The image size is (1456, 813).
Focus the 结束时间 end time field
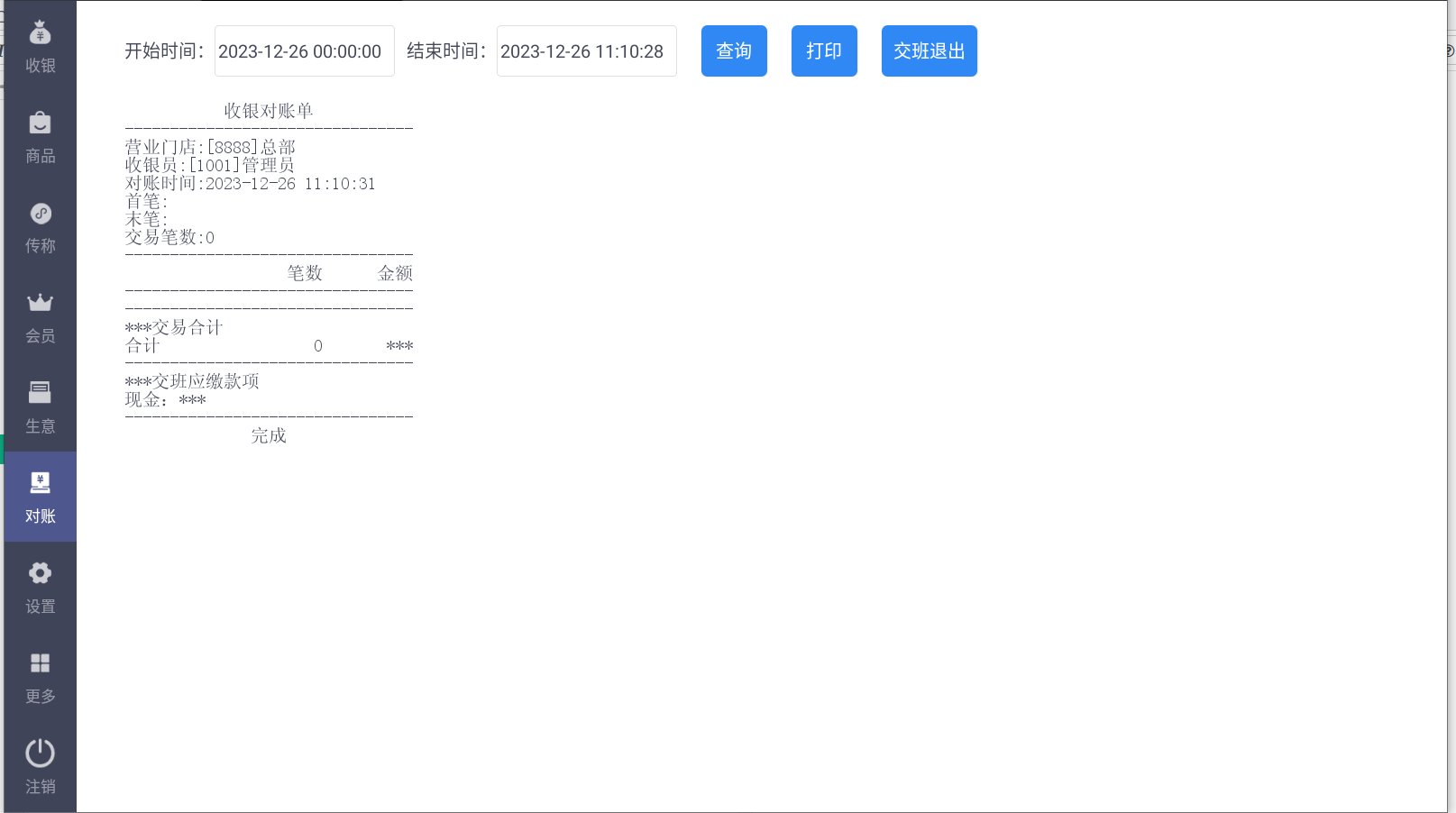(587, 51)
